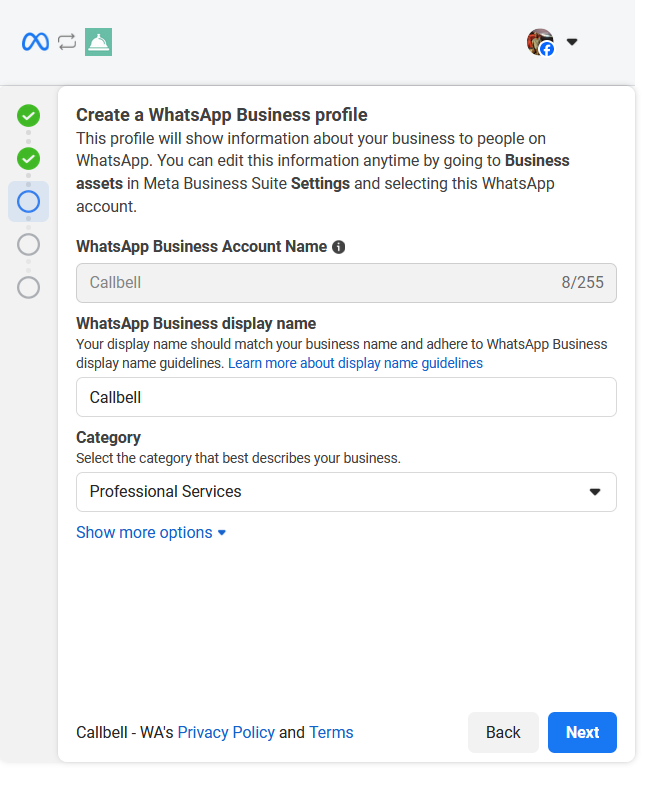
Task: Click the WhatsApp Business display name label
Action: tap(196, 324)
